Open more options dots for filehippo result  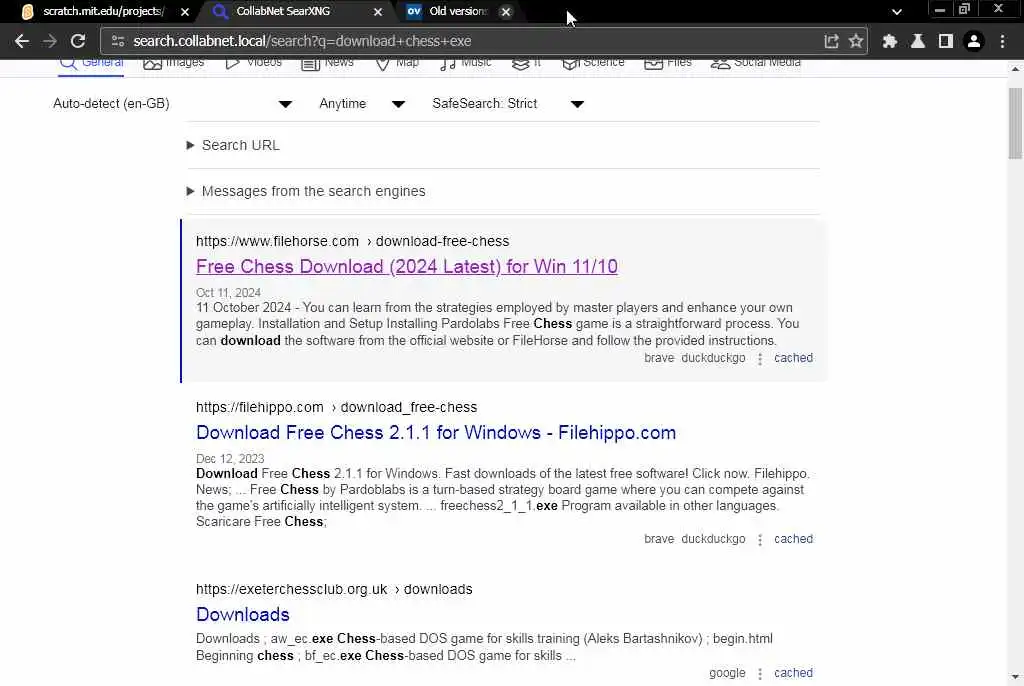[x=760, y=540]
